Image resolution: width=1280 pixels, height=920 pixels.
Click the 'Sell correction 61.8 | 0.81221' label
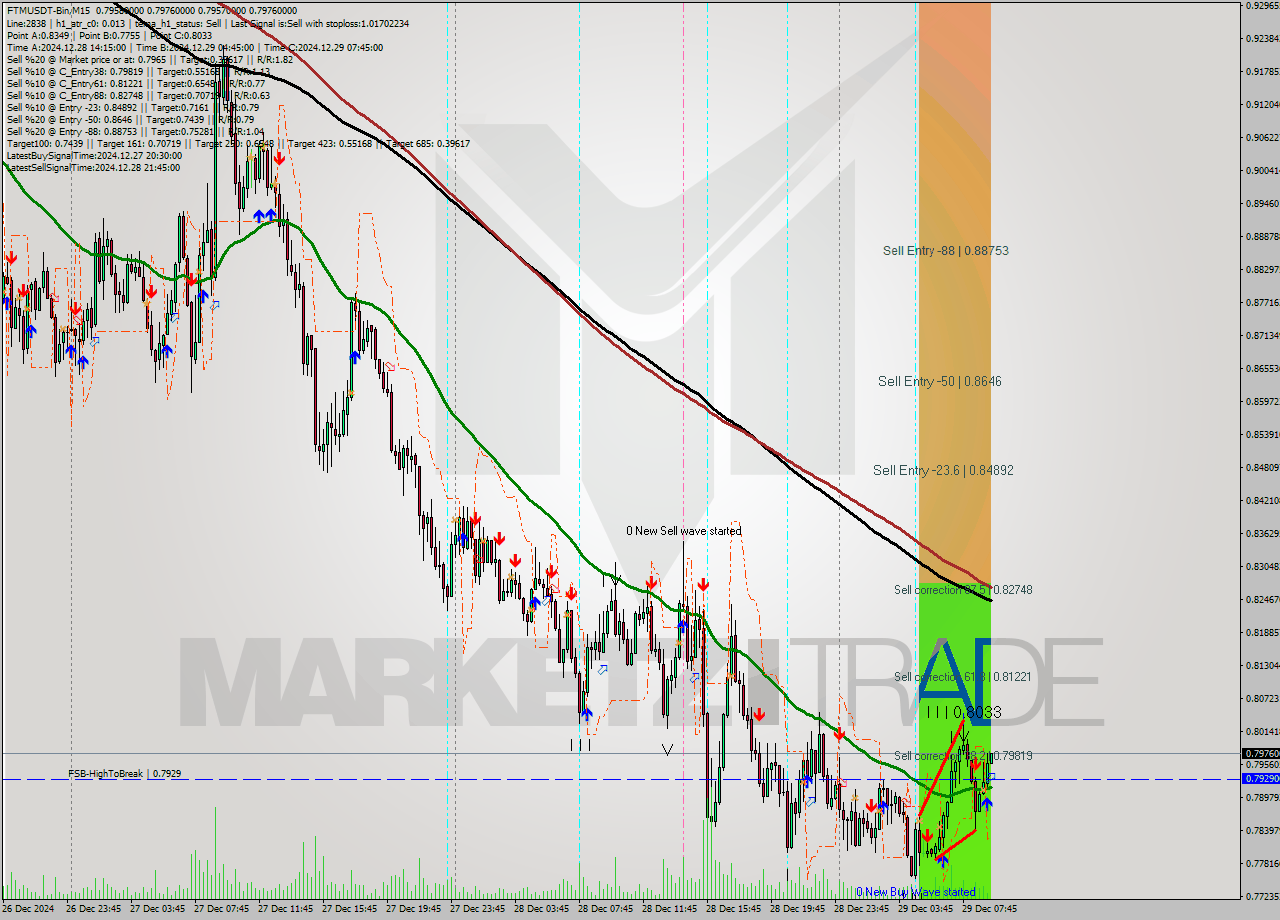point(963,677)
